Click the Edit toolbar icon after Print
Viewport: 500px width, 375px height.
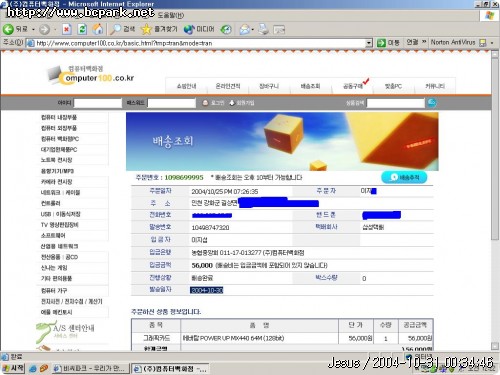point(279,30)
